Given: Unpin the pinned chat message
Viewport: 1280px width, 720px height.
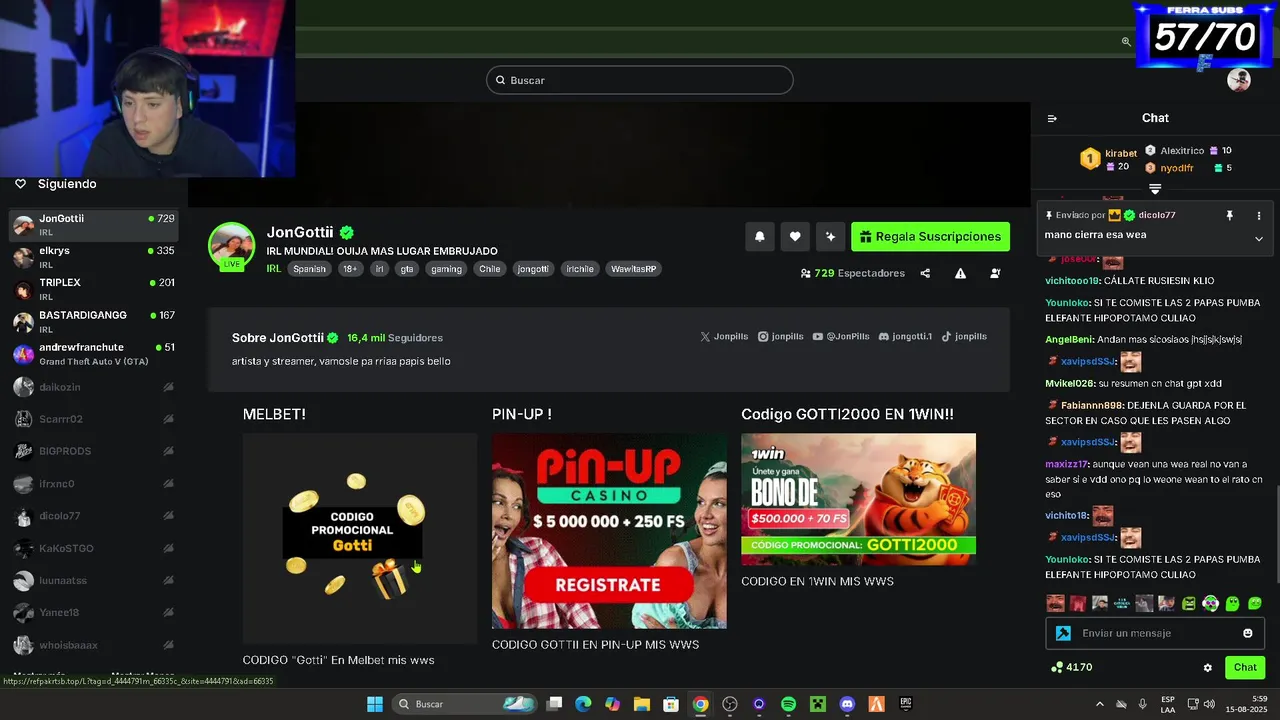Looking at the screenshot, I should pos(1229,215).
